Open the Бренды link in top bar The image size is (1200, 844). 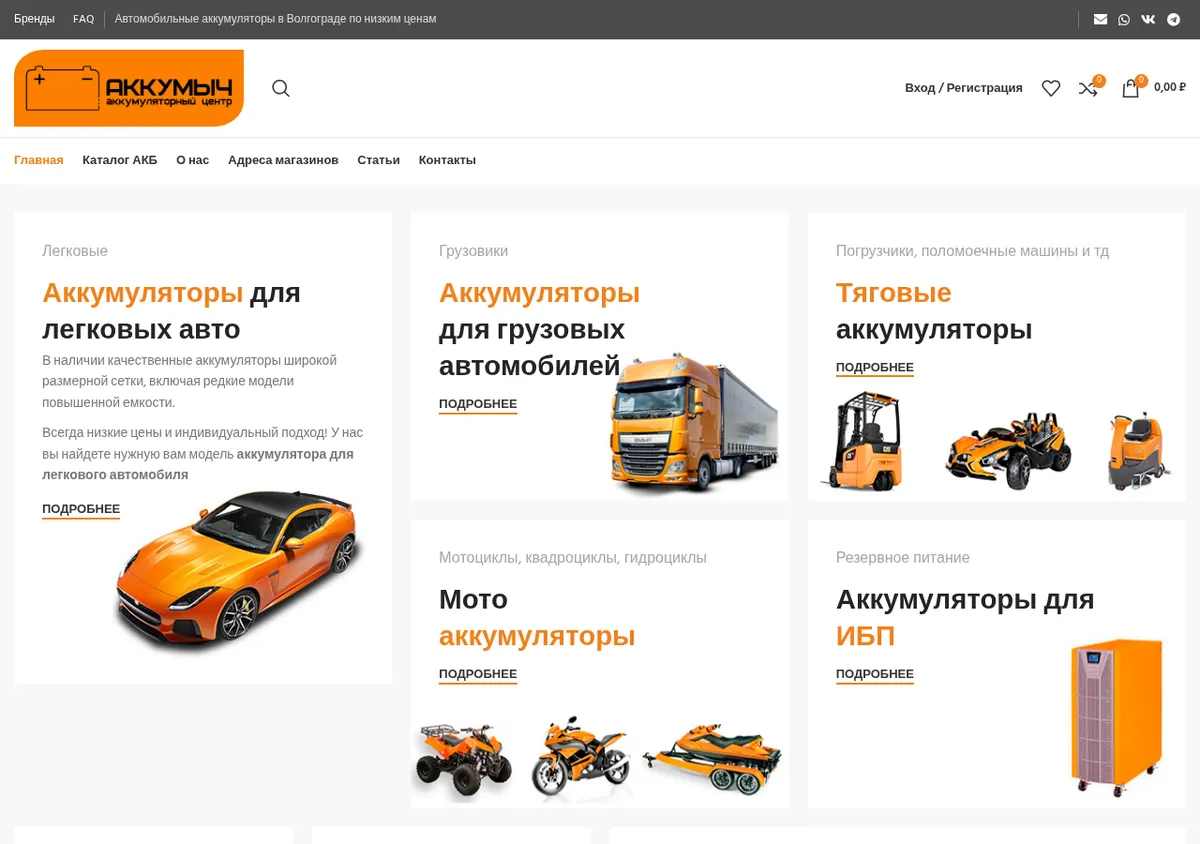point(34,19)
